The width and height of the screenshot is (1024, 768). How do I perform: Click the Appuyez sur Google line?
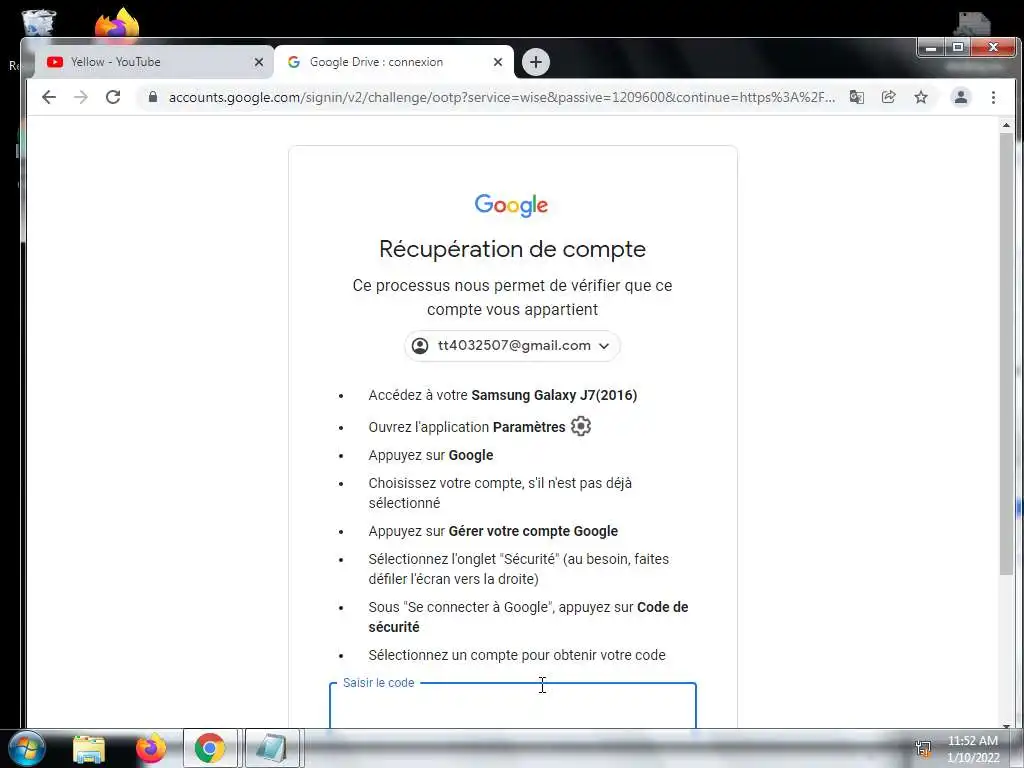pos(430,455)
